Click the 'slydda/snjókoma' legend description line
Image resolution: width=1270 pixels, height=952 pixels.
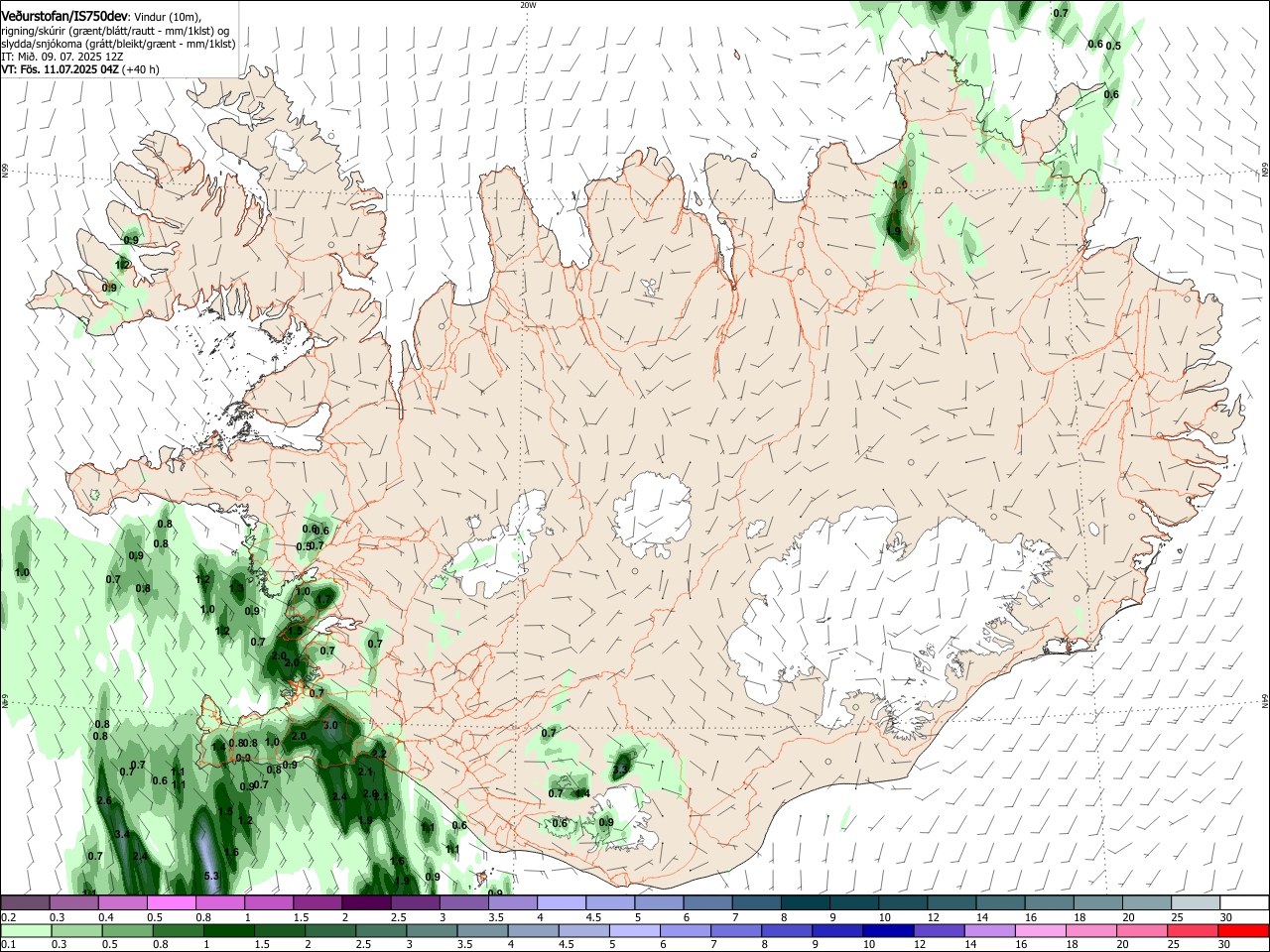click(x=118, y=44)
